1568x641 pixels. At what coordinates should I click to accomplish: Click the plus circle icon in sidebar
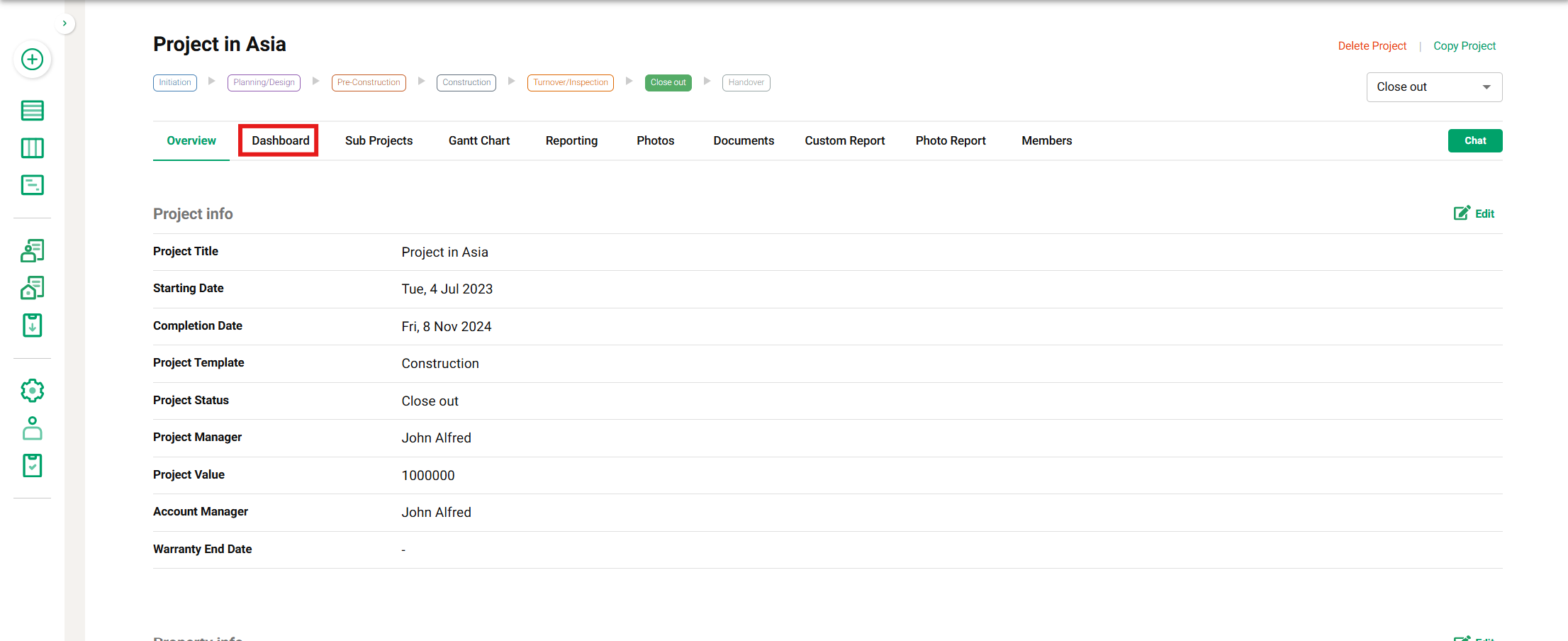coord(32,60)
